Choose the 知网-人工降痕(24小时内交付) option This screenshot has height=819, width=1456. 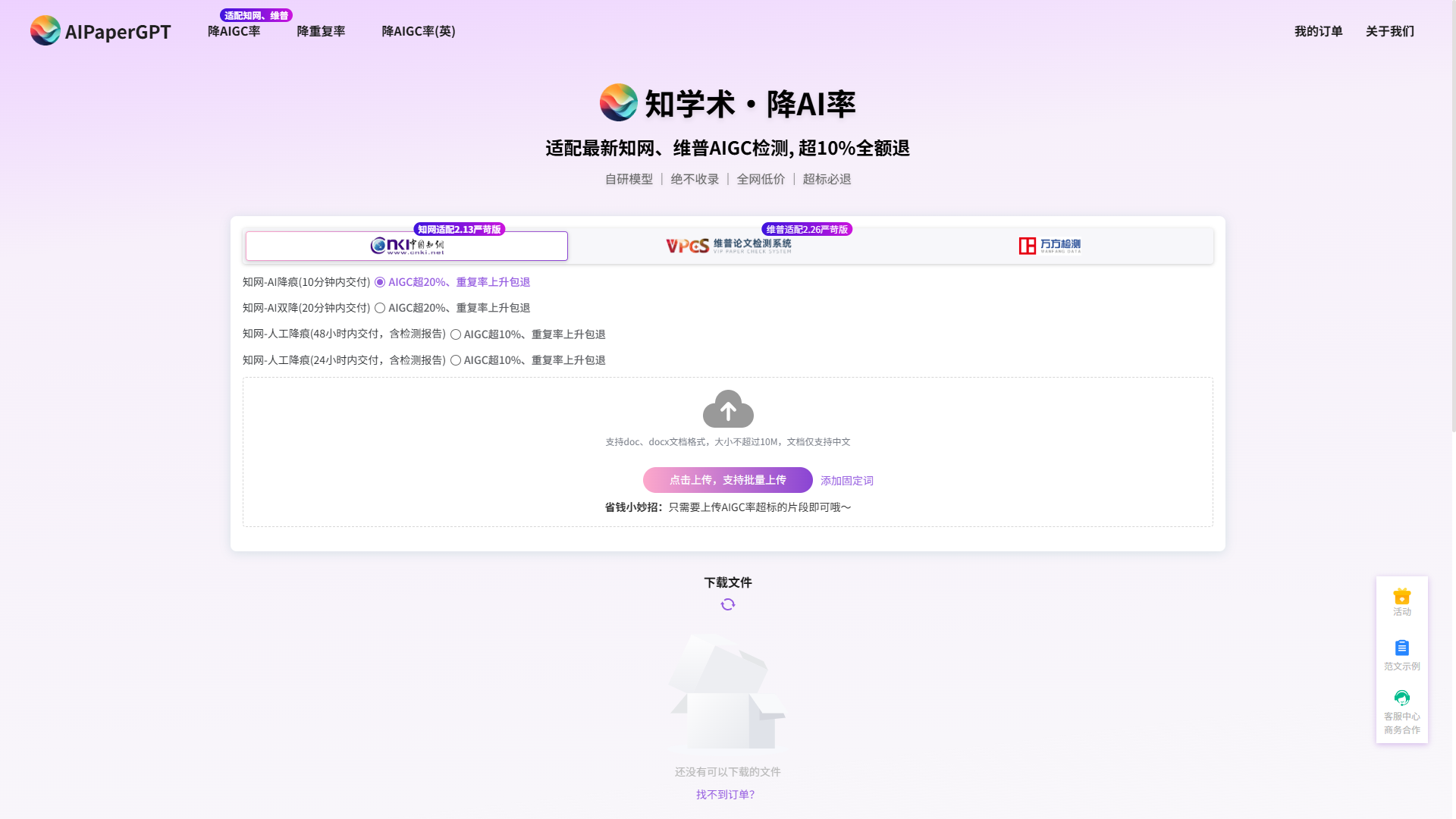tap(456, 360)
